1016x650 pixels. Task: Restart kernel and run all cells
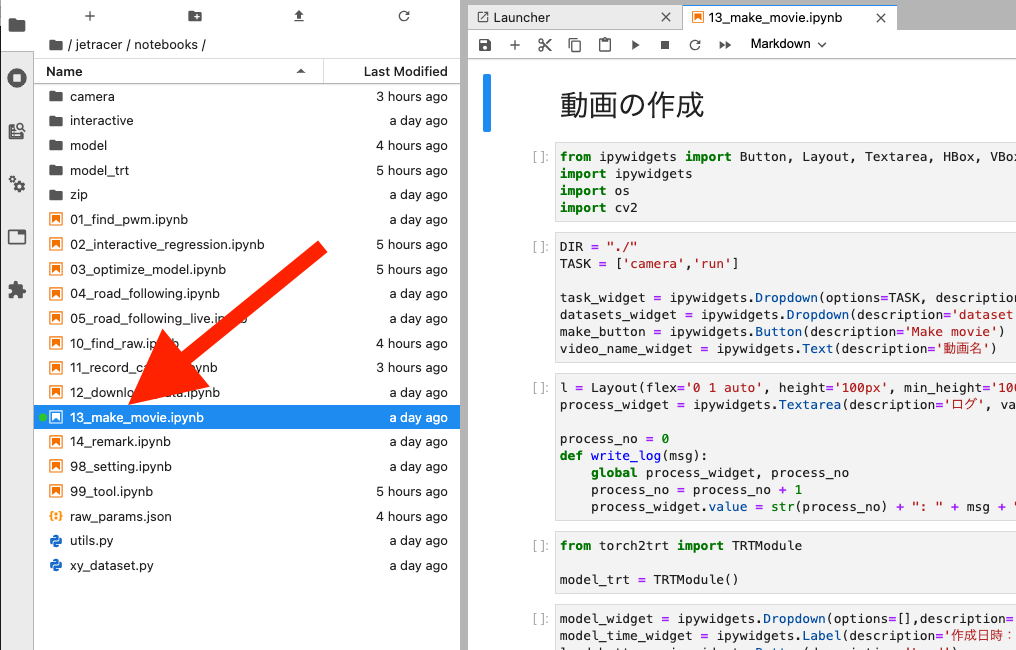coord(725,45)
